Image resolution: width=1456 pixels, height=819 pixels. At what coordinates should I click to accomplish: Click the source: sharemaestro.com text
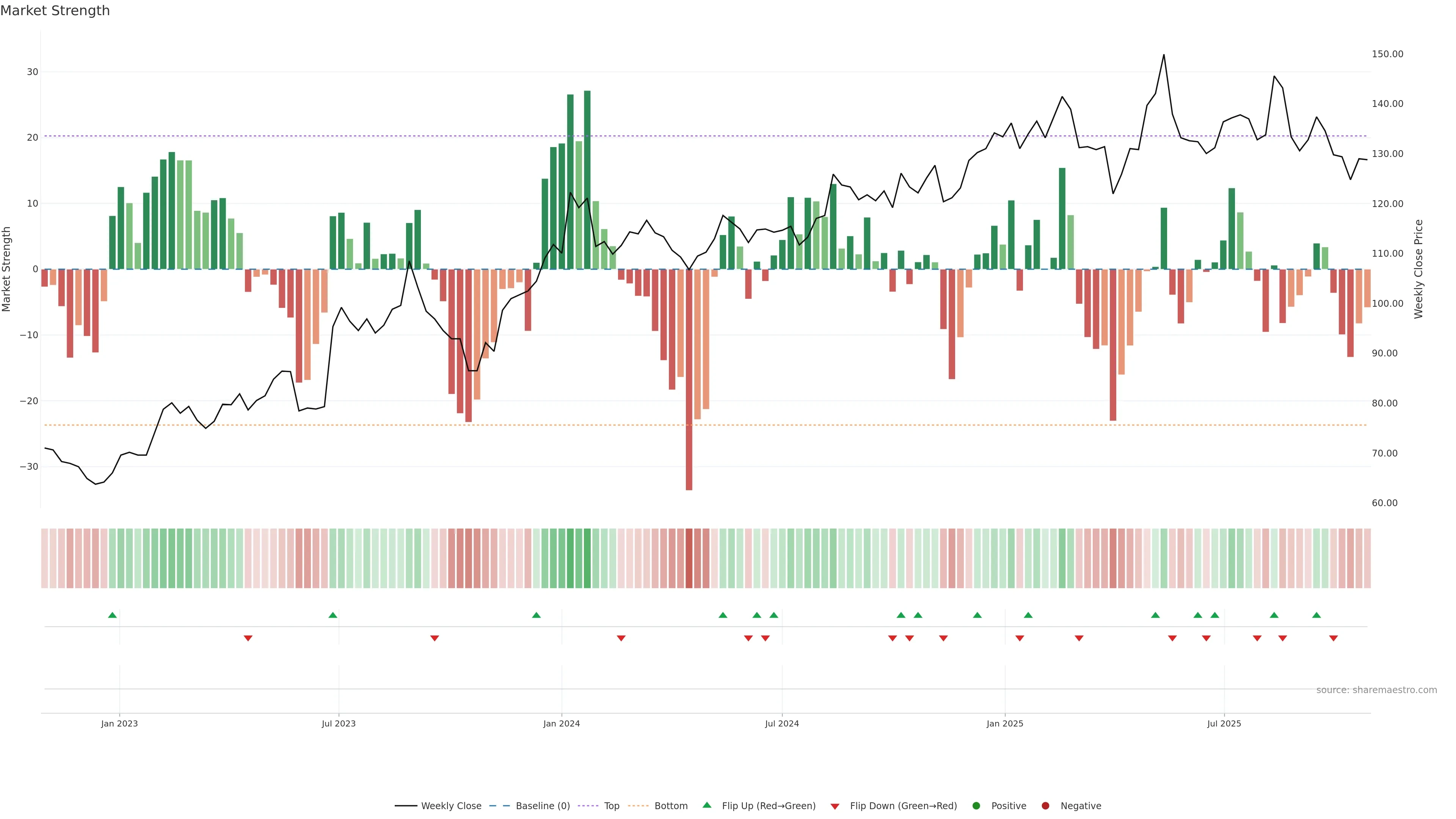[1376, 690]
